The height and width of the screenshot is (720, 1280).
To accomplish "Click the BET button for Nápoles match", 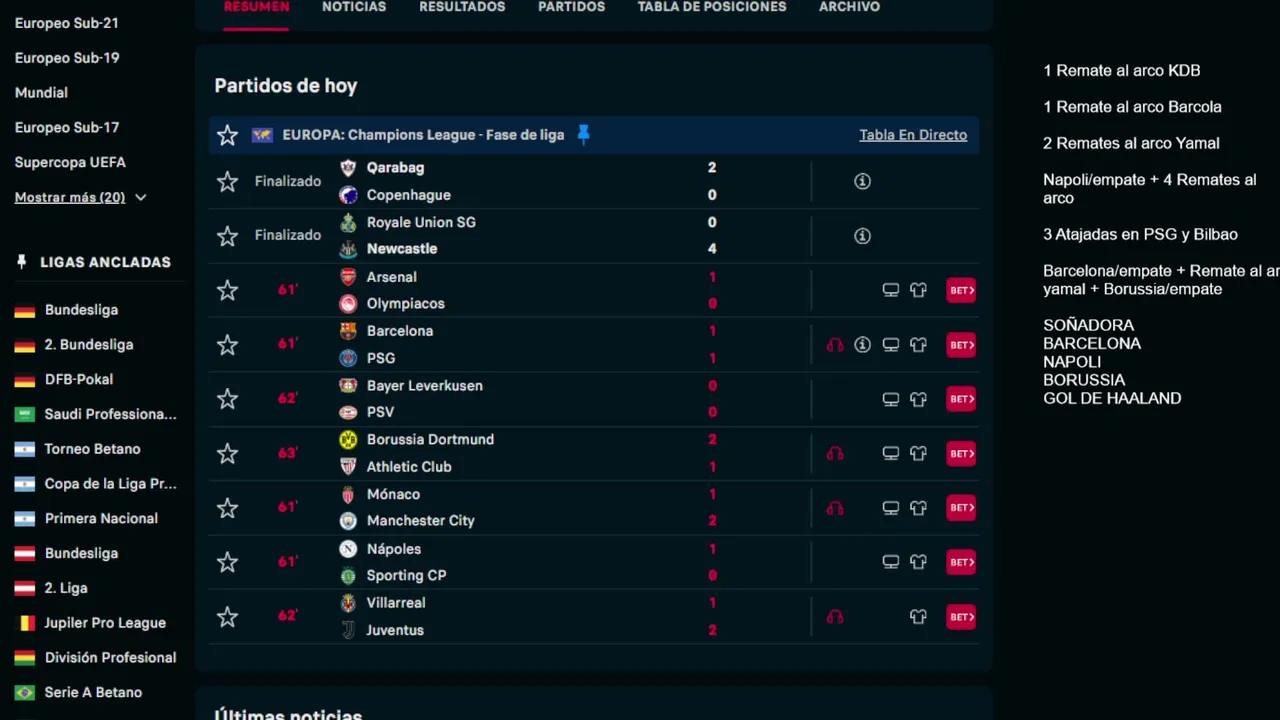I will click(x=960, y=562).
